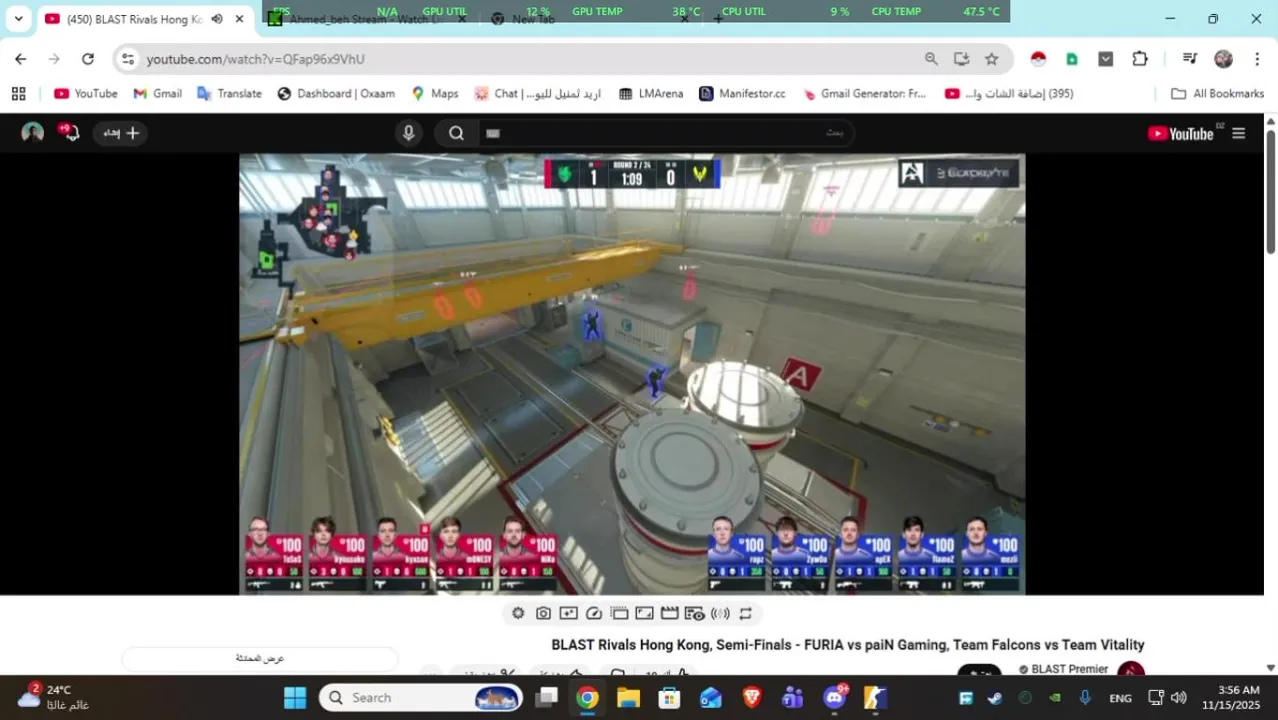Click the live chat pill button

pos(260,658)
